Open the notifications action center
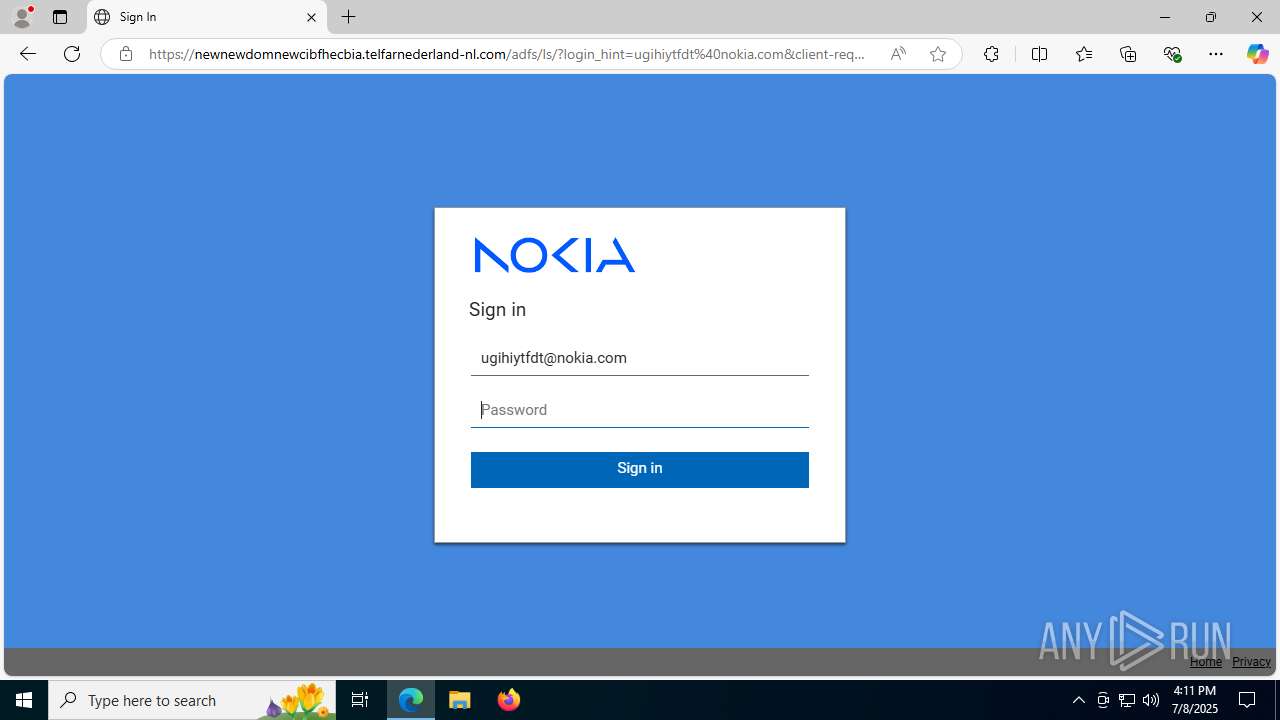 (x=1248, y=700)
